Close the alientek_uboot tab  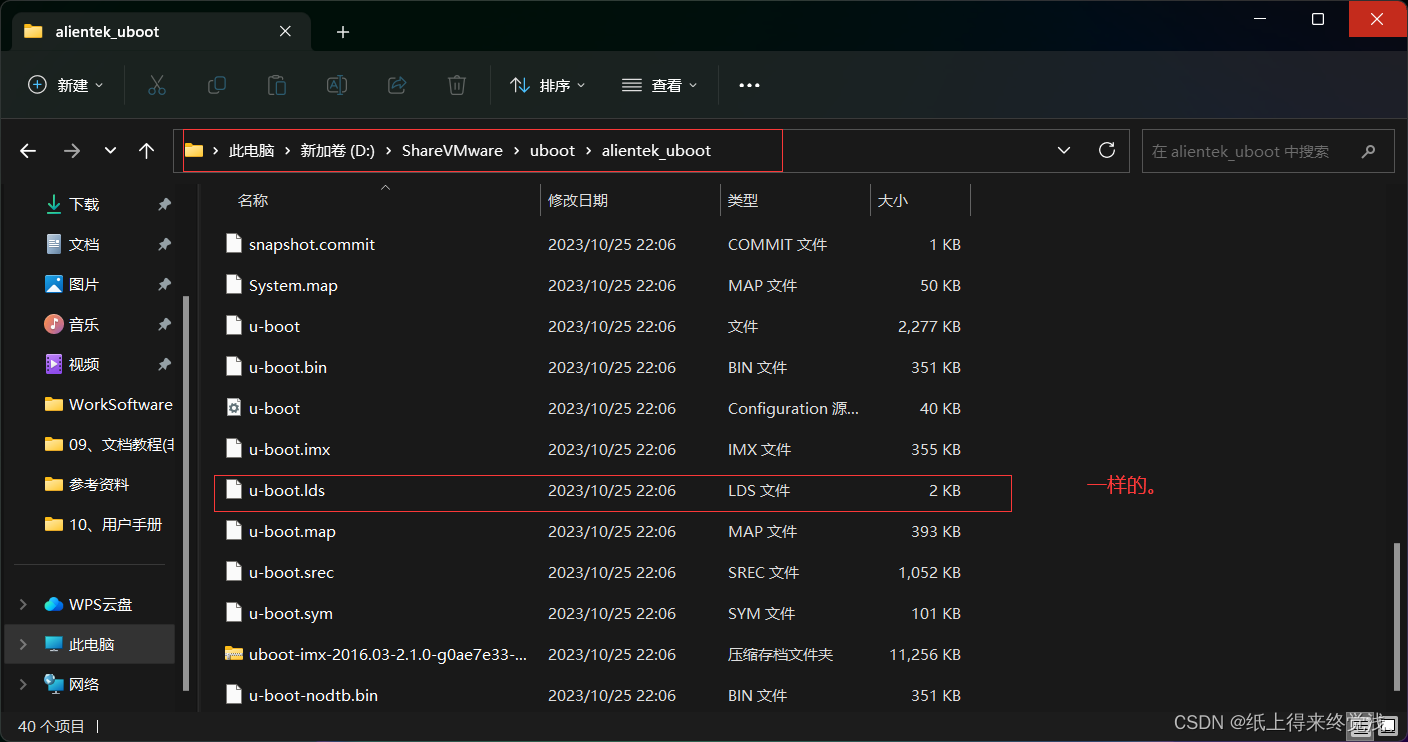[285, 31]
